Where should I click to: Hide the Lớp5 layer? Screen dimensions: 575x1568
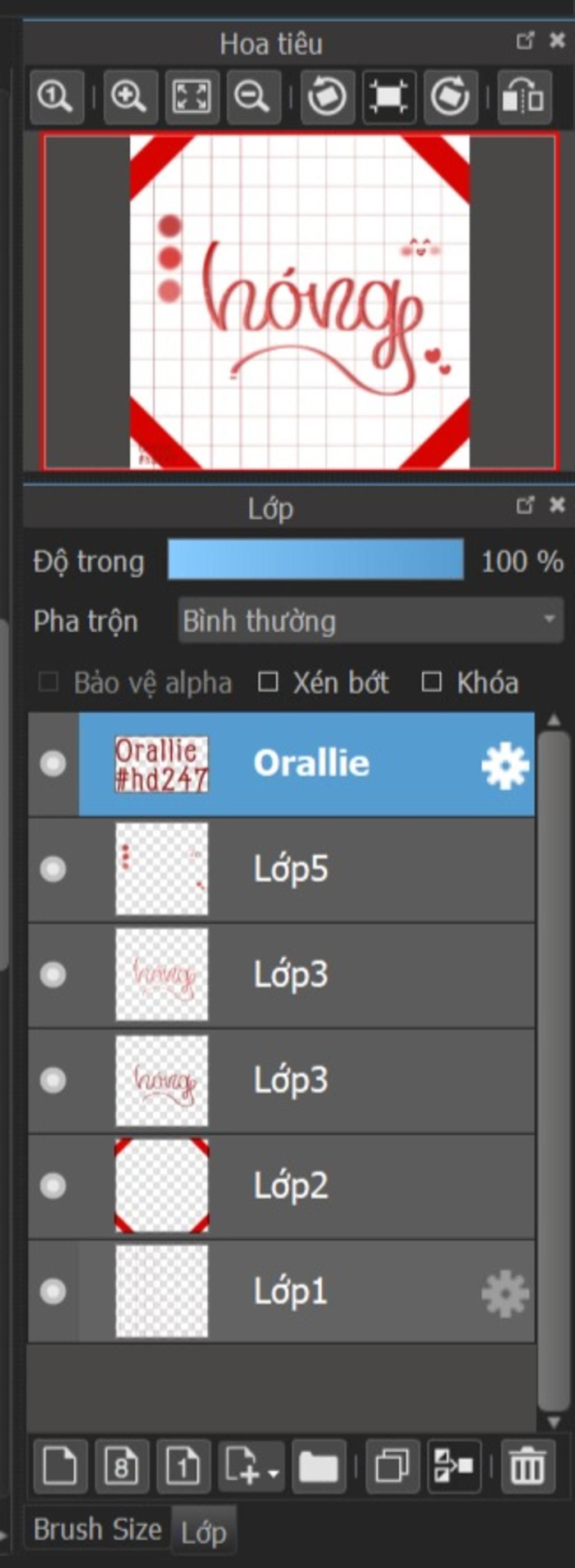(53, 869)
